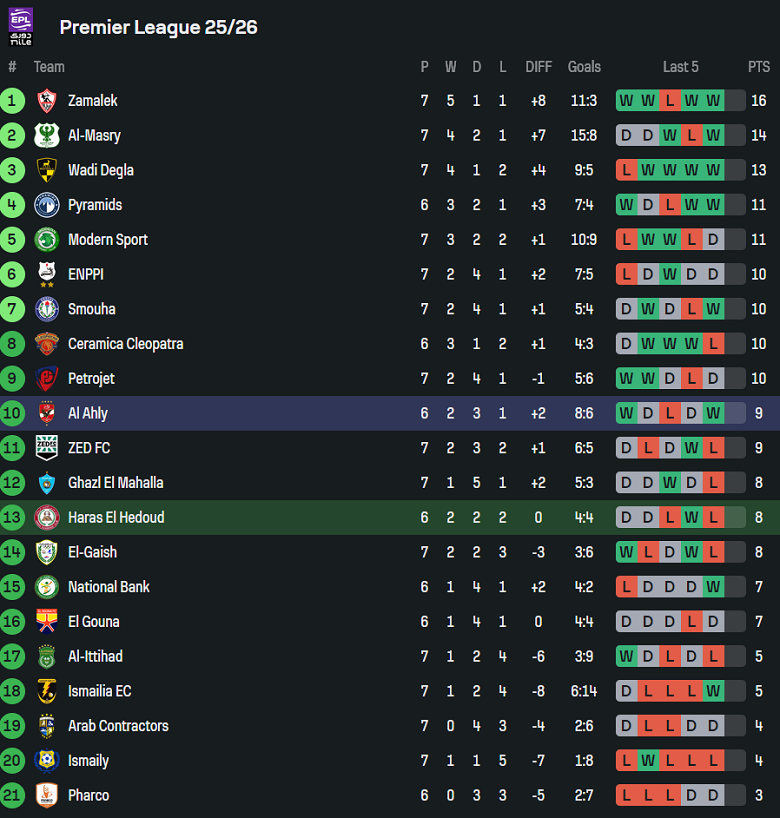Click the Ismaily club crest
Screen dimensions: 780x818
click(x=46, y=760)
